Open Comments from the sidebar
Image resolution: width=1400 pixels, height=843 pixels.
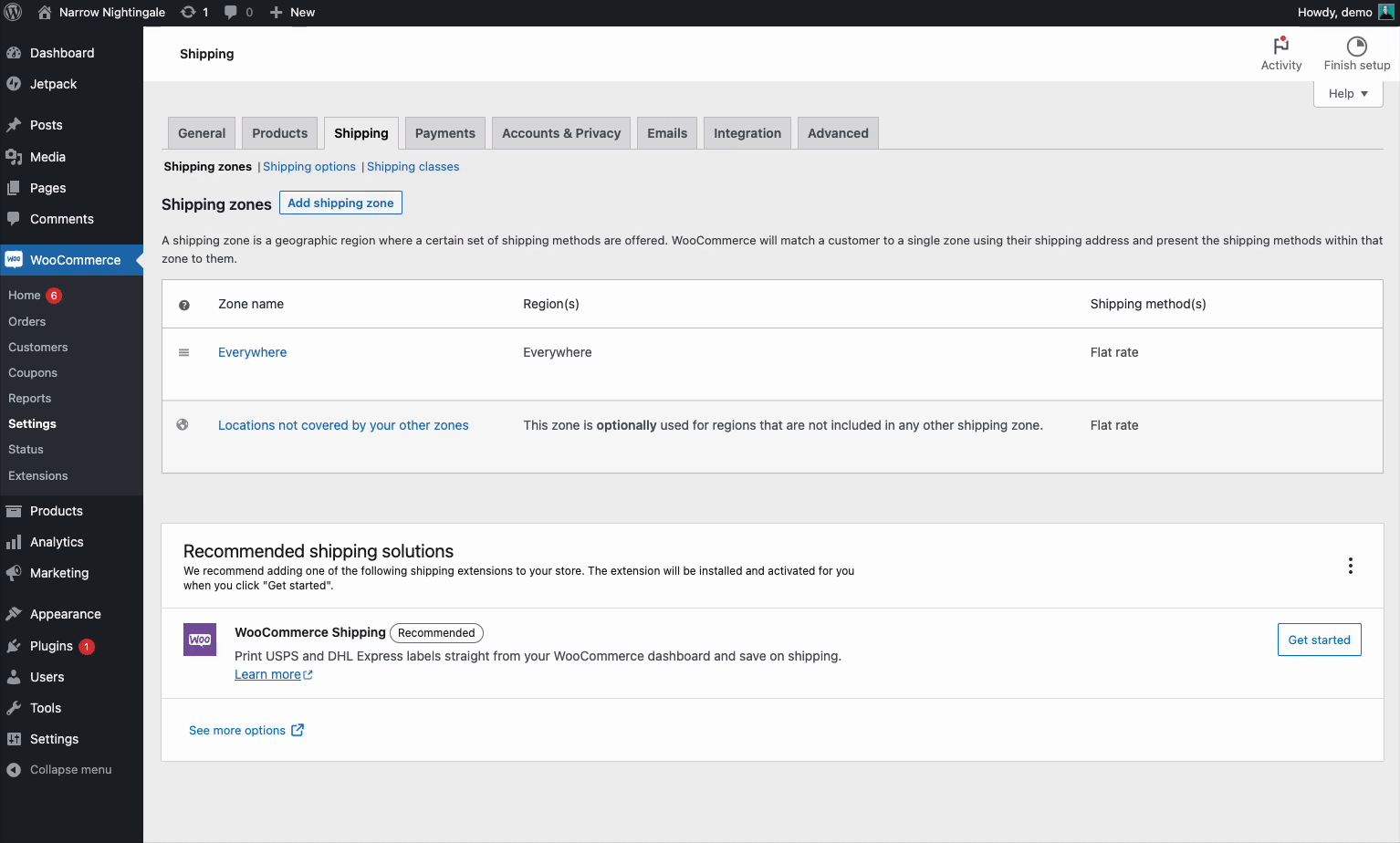[x=71, y=219]
